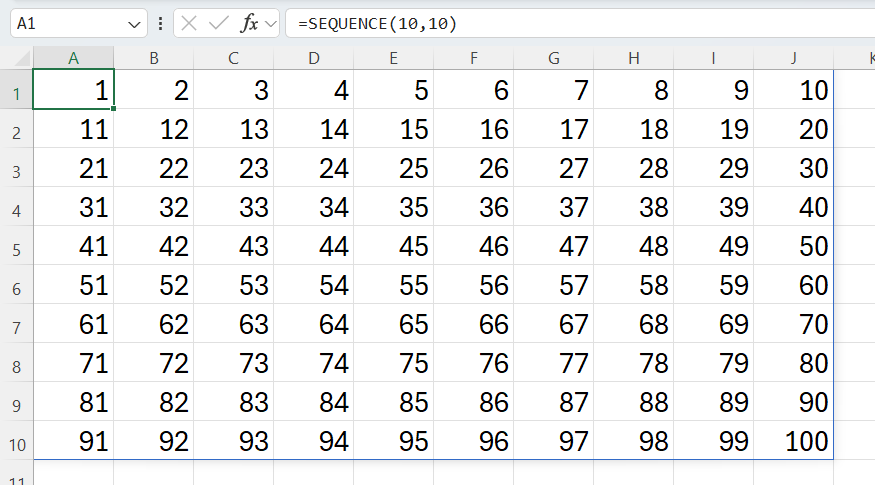Select column G header
This screenshot has width=875, height=485.
[x=554, y=58]
